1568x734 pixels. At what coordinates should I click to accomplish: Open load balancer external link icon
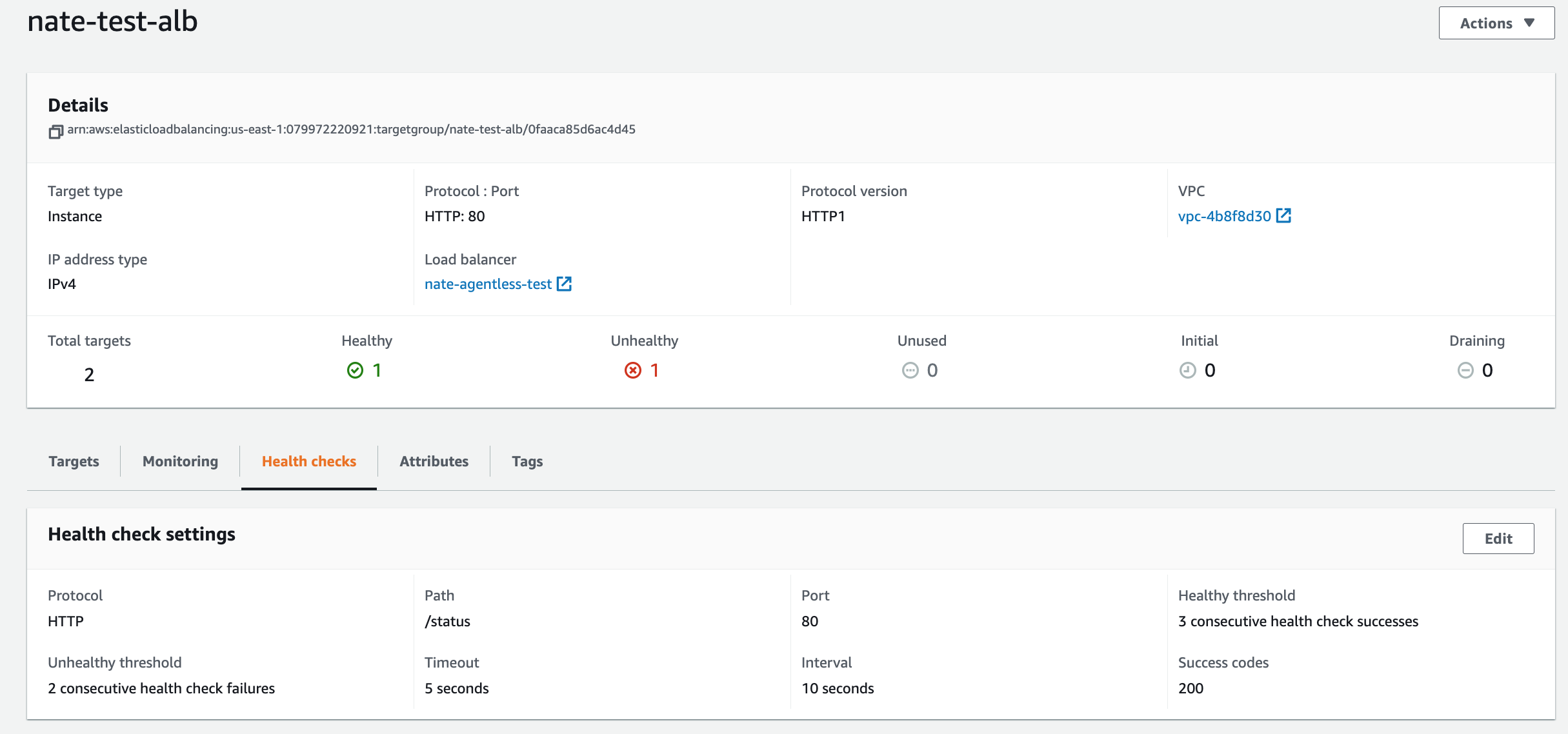[564, 284]
